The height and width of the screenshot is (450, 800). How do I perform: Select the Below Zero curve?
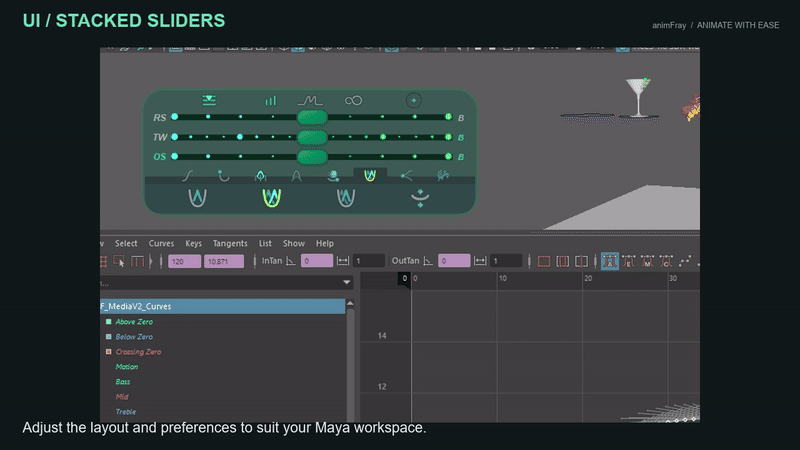(134, 337)
